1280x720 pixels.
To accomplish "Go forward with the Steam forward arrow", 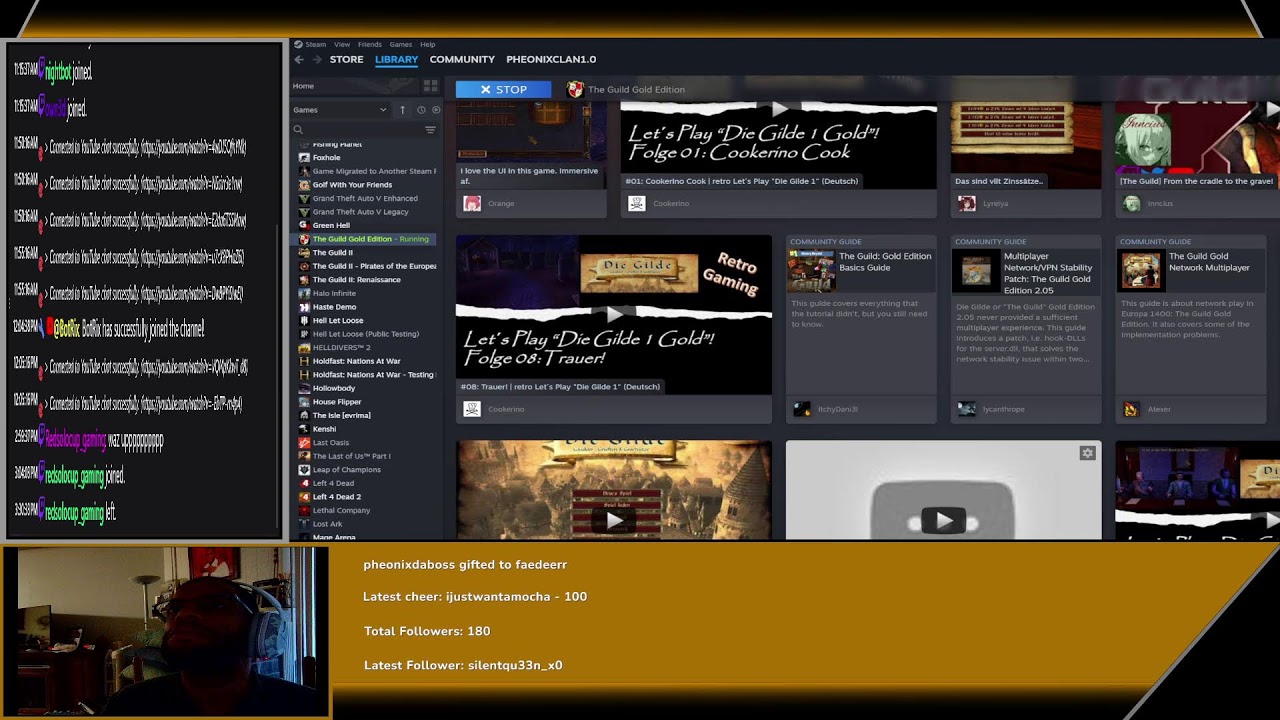I will click(x=316, y=60).
